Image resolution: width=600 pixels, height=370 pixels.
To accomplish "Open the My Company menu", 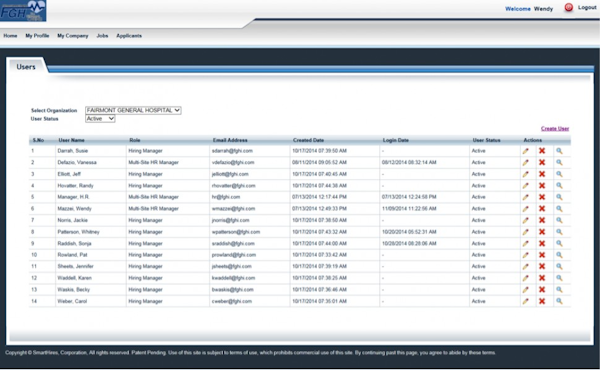I will click(x=73, y=36).
